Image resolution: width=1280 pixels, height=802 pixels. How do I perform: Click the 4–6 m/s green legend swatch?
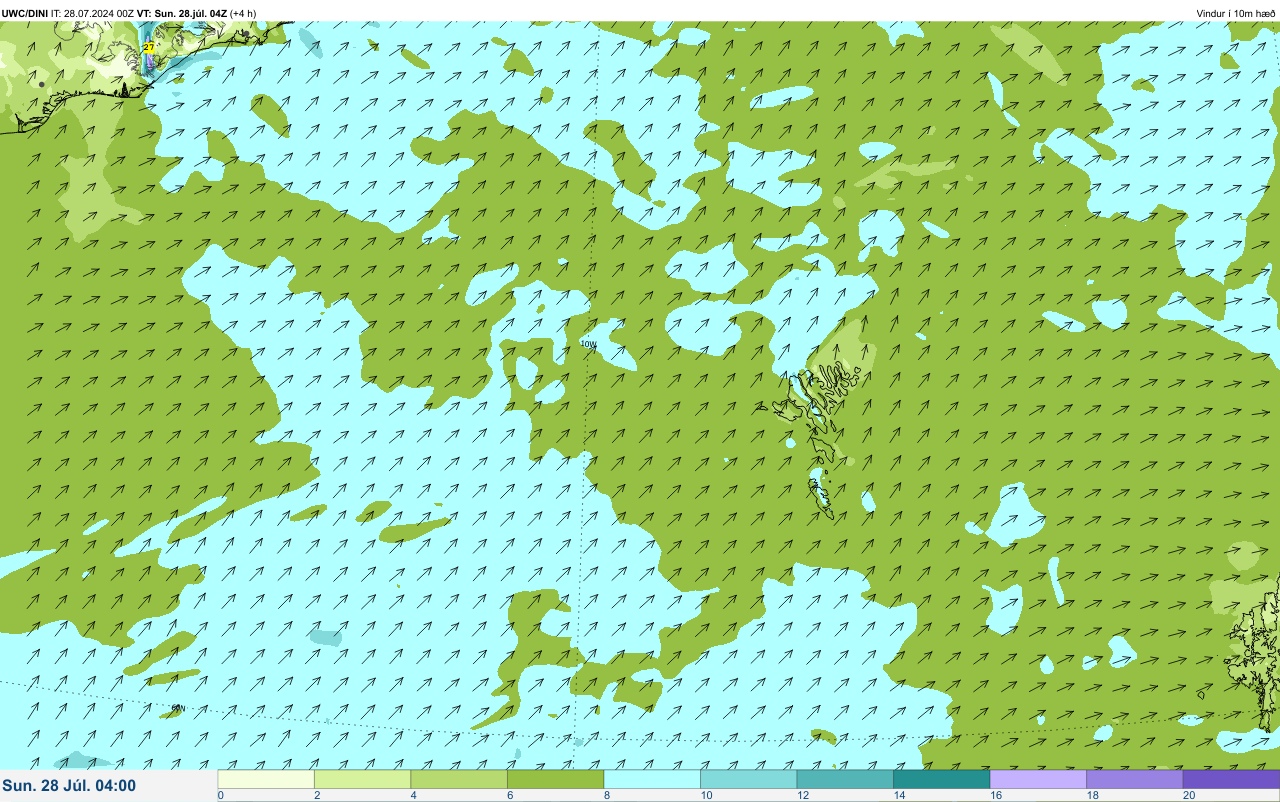459,779
